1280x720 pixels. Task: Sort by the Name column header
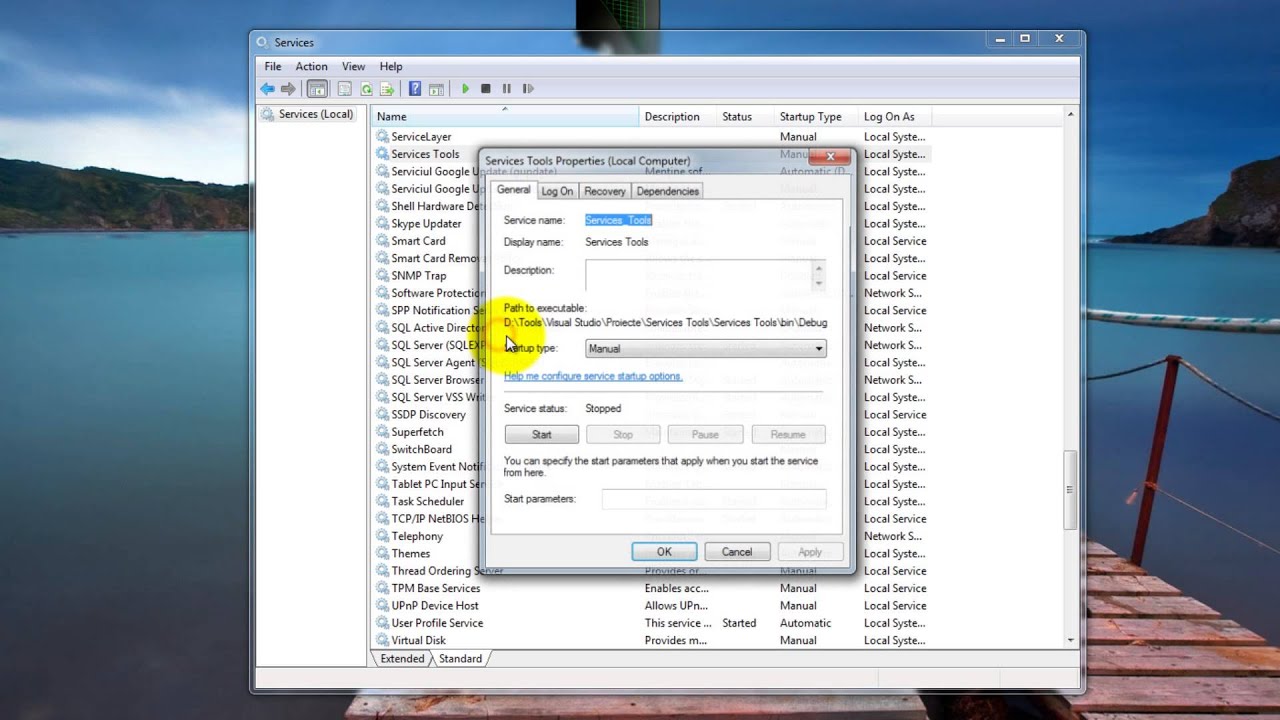point(504,117)
